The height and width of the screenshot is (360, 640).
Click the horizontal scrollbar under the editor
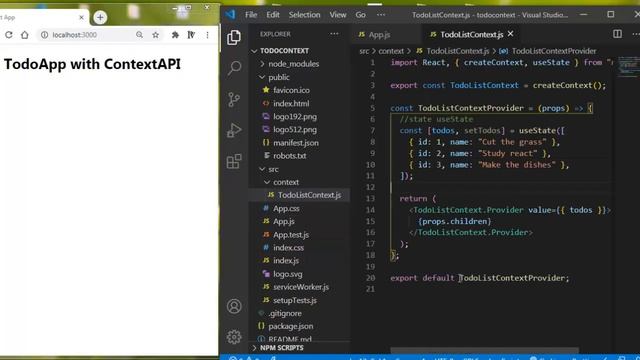point(484,350)
